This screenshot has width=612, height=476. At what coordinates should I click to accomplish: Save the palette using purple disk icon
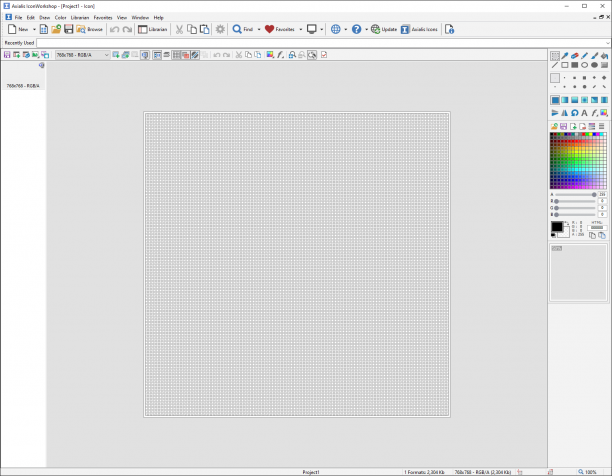564,126
